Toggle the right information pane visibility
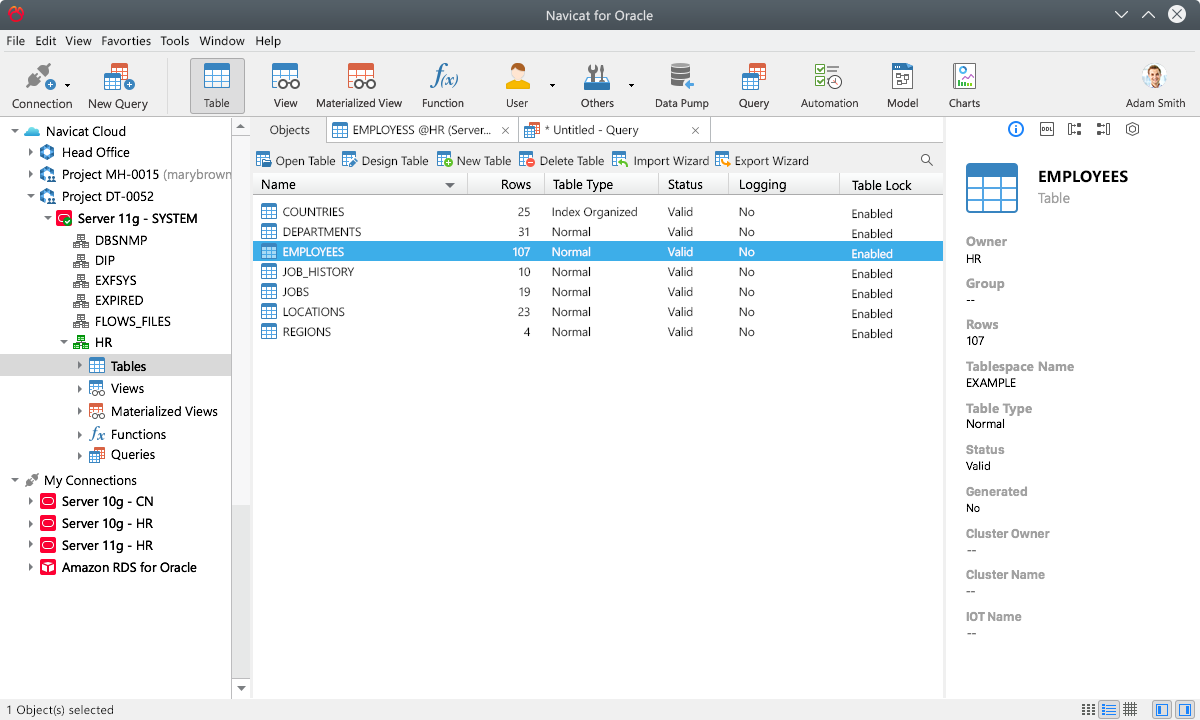Screen dimensions: 1200x720 (1184, 710)
